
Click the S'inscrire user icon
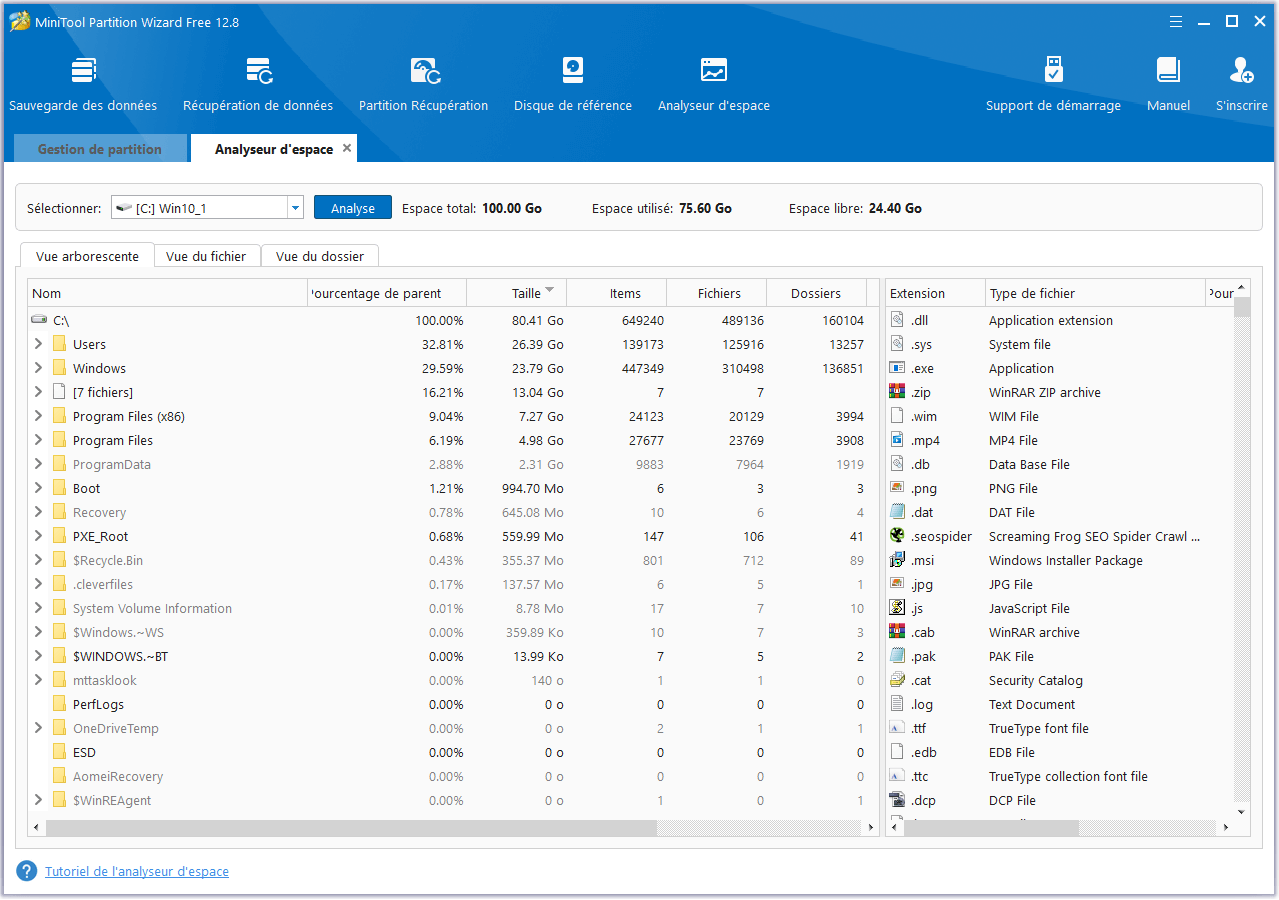click(x=1241, y=72)
